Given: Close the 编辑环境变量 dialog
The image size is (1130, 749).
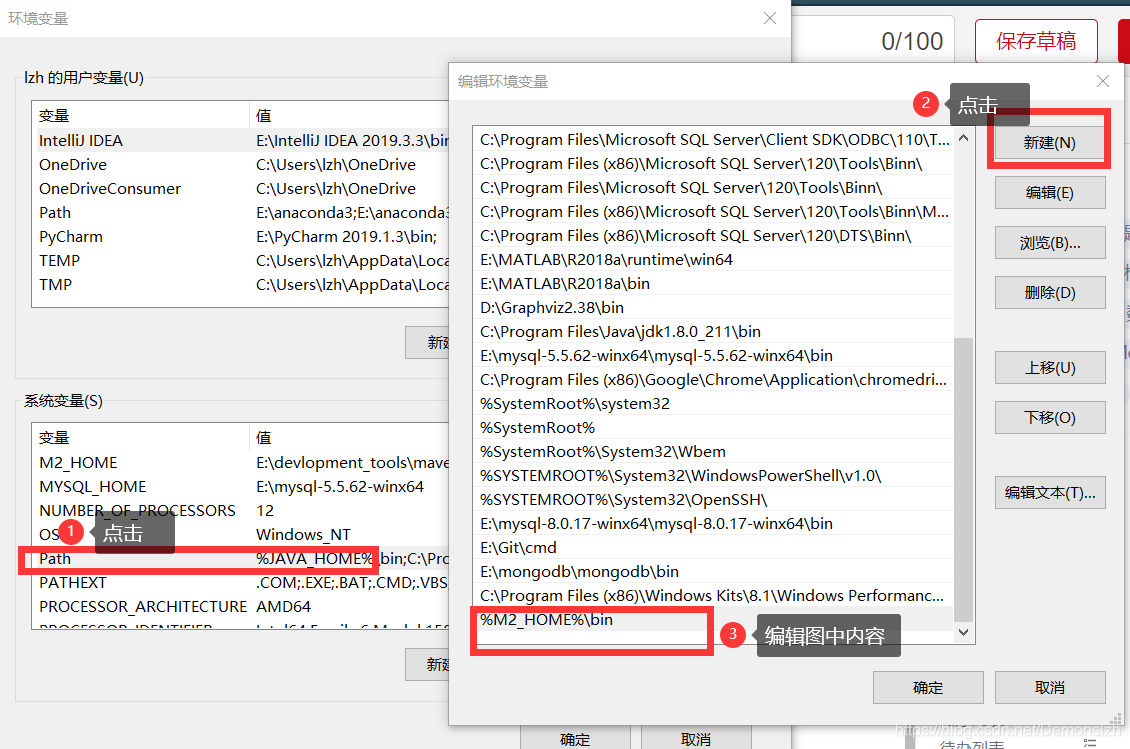Looking at the screenshot, I should click(1103, 81).
